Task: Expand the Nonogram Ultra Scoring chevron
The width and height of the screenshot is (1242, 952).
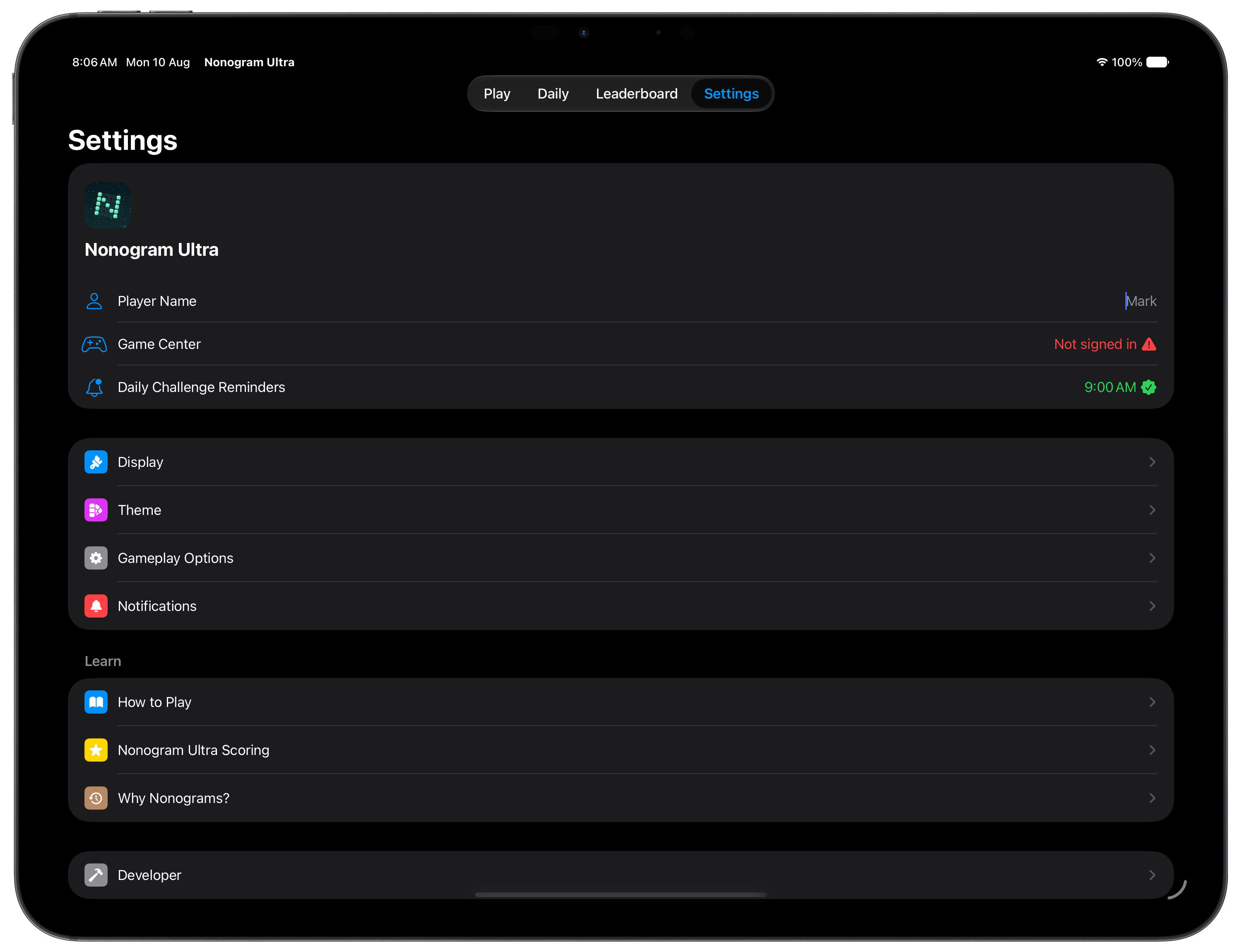Action: (1152, 750)
